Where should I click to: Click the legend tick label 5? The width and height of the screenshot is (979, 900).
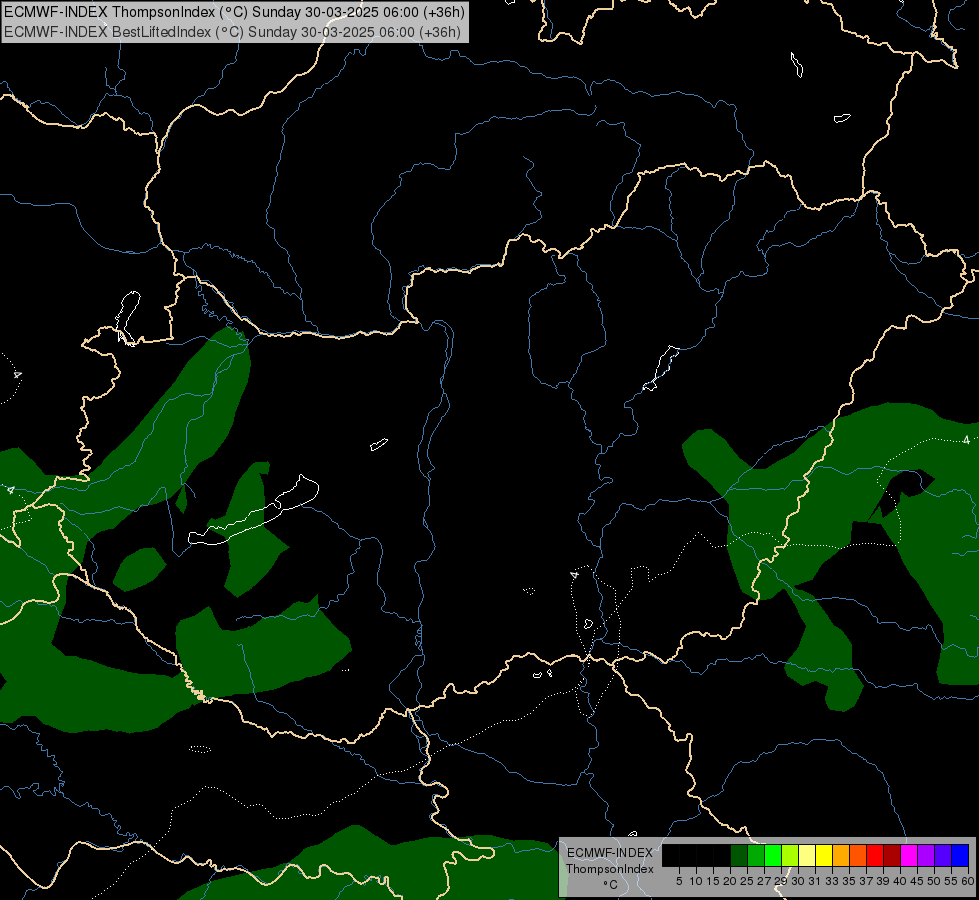coord(679,881)
